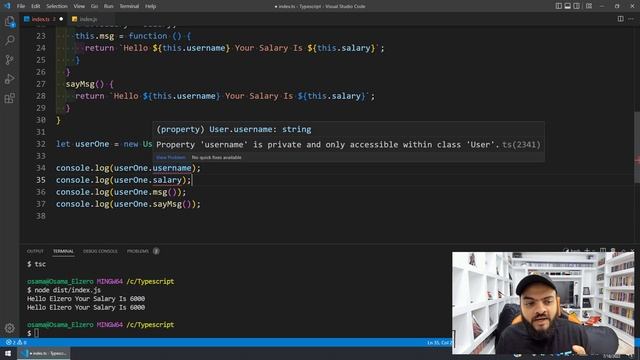This screenshot has width=640, height=360.
Task: Click line number 23 in gutter
Action: tap(40, 36)
